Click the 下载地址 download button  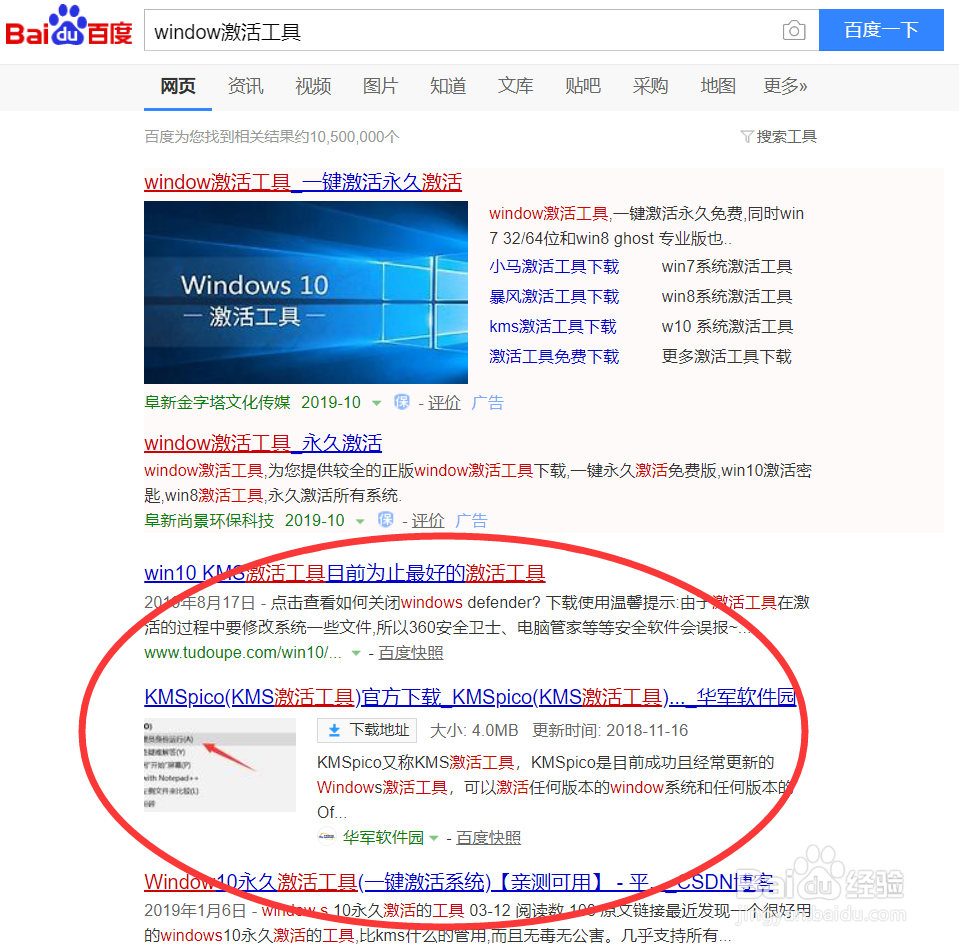click(x=367, y=730)
